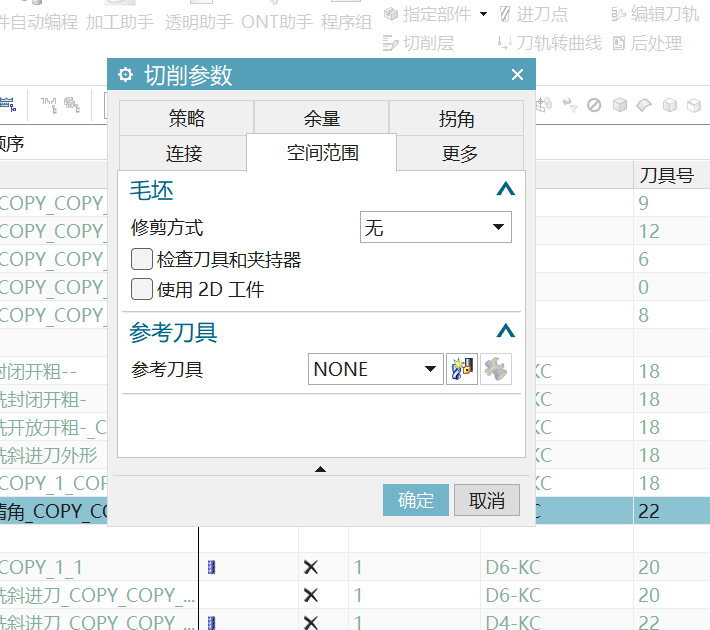Click 切削层 cut levels tool

pos(418,43)
